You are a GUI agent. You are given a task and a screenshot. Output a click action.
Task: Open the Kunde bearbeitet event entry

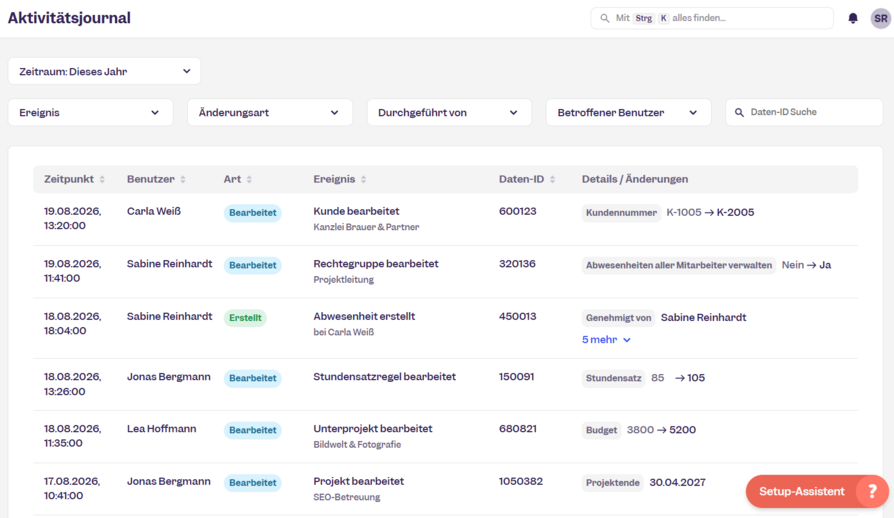click(x=356, y=211)
